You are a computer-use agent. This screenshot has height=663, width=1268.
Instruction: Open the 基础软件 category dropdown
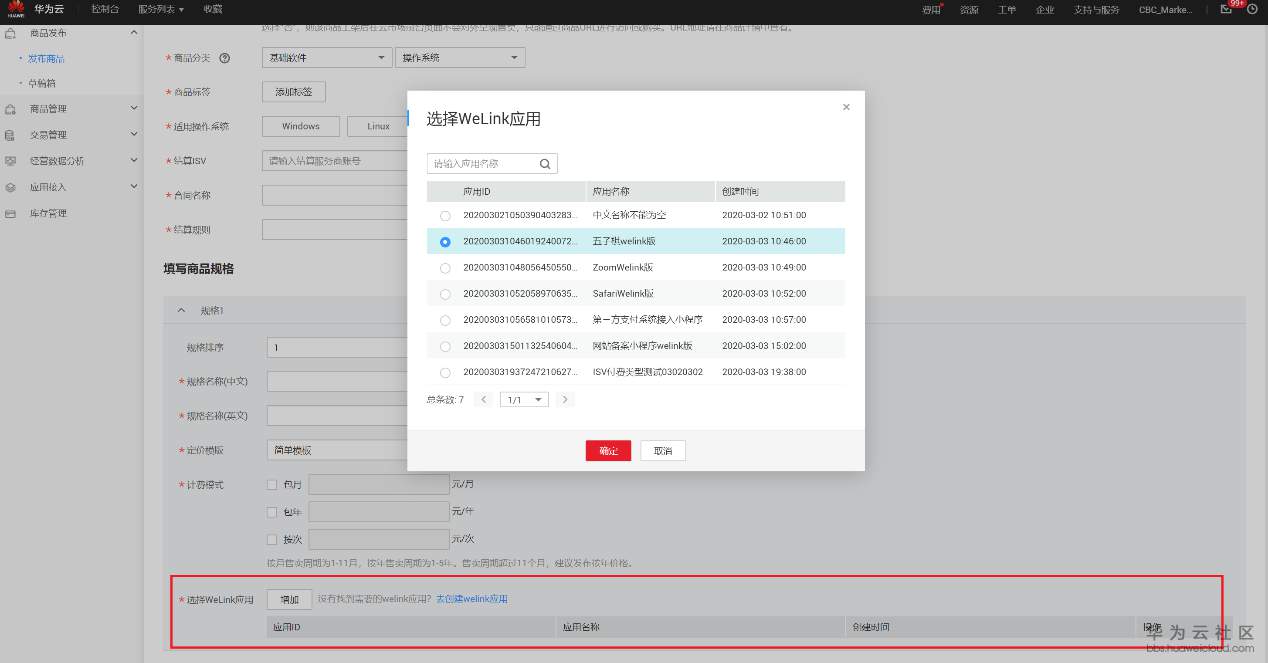point(327,58)
